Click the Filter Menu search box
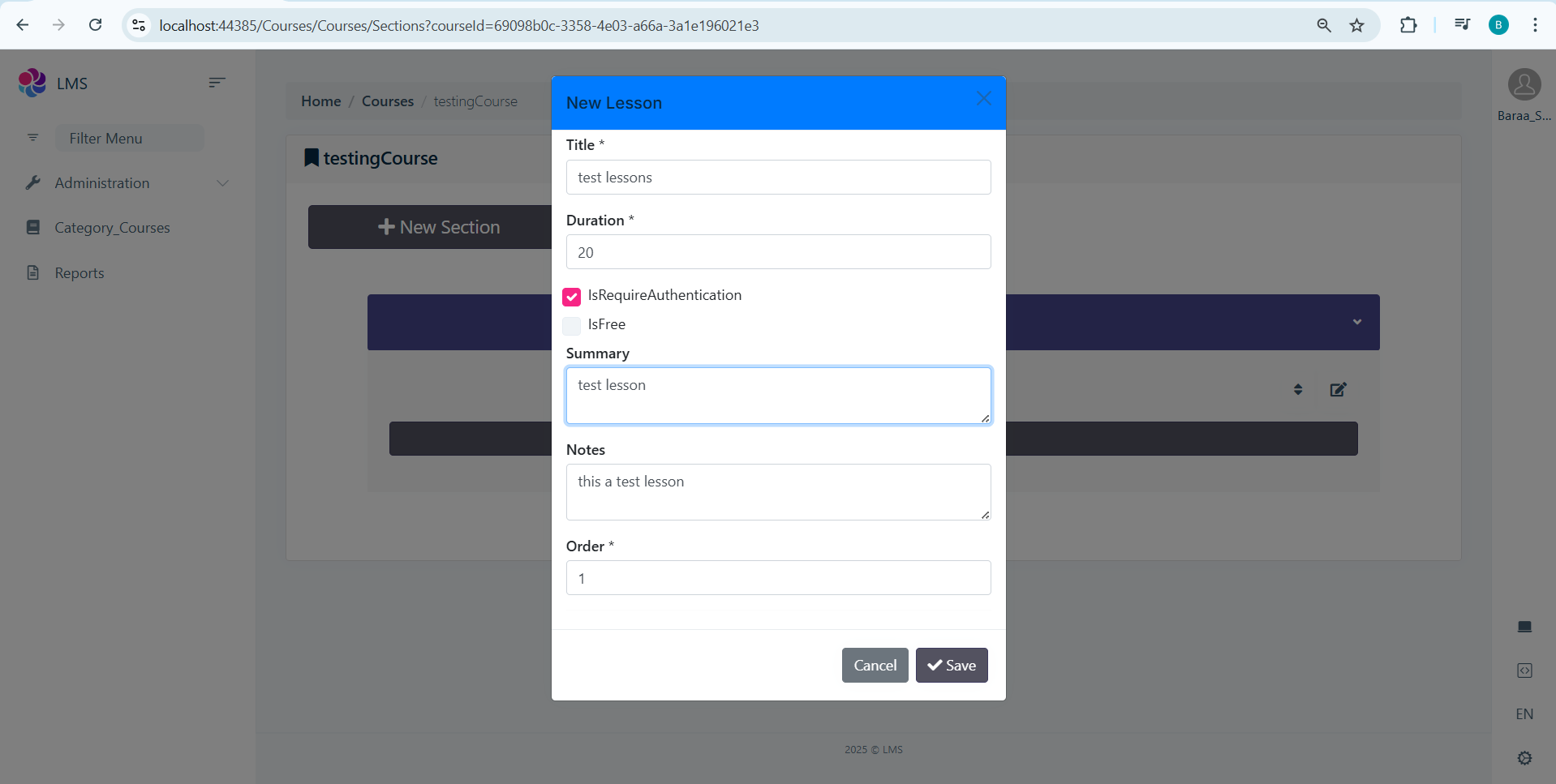 pos(130,138)
